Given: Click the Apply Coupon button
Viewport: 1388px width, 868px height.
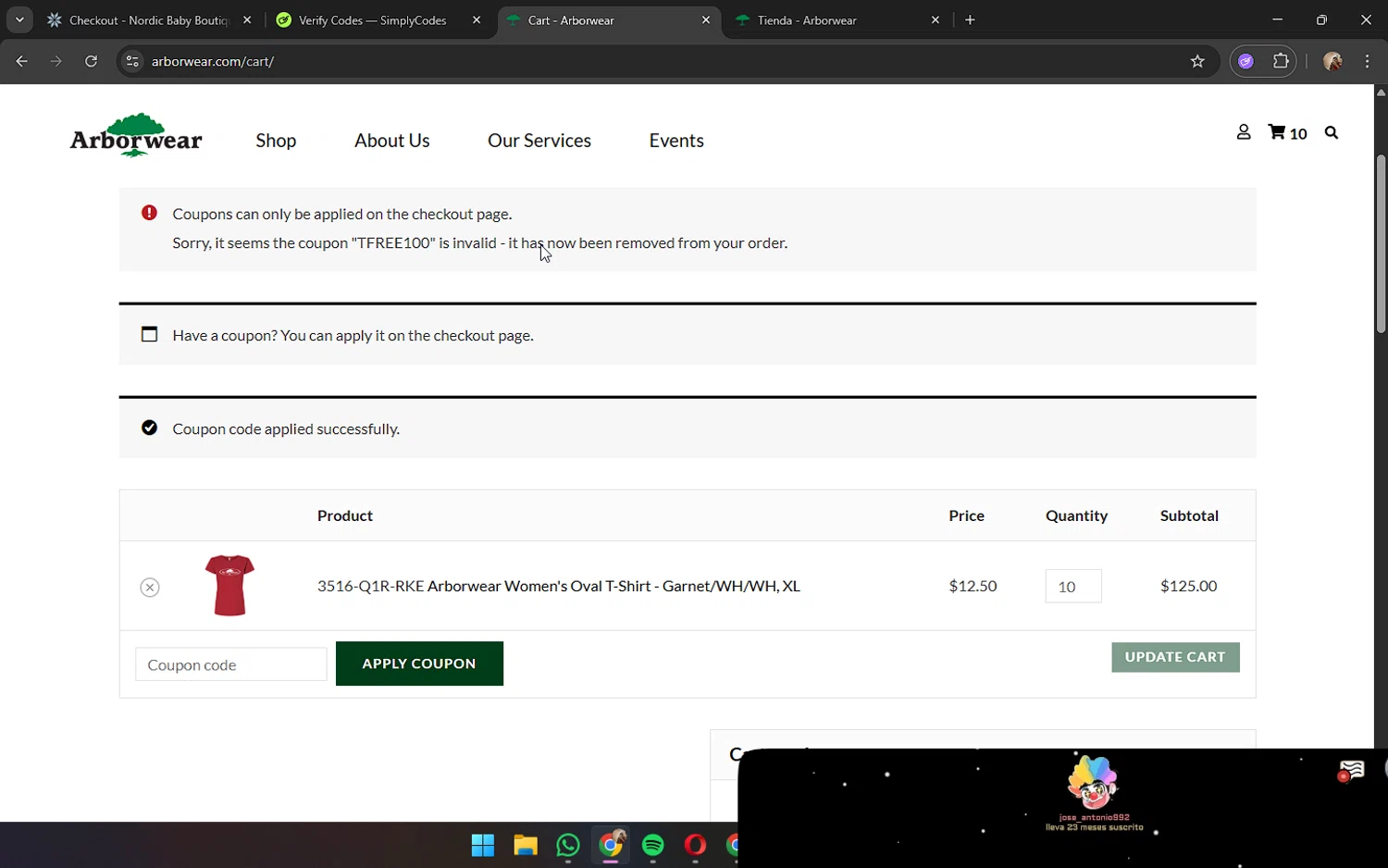Looking at the screenshot, I should [419, 663].
